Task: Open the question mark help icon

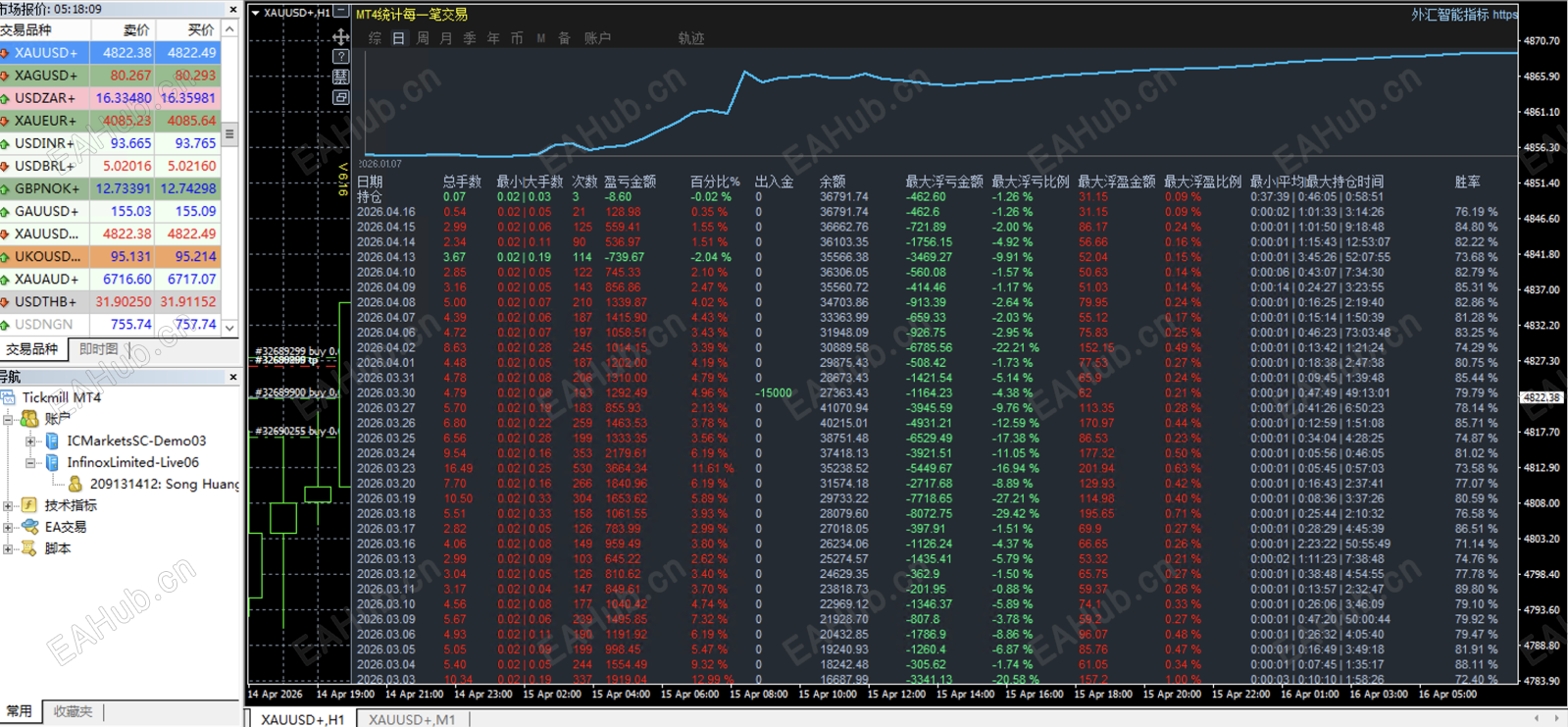Action: [x=340, y=57]
